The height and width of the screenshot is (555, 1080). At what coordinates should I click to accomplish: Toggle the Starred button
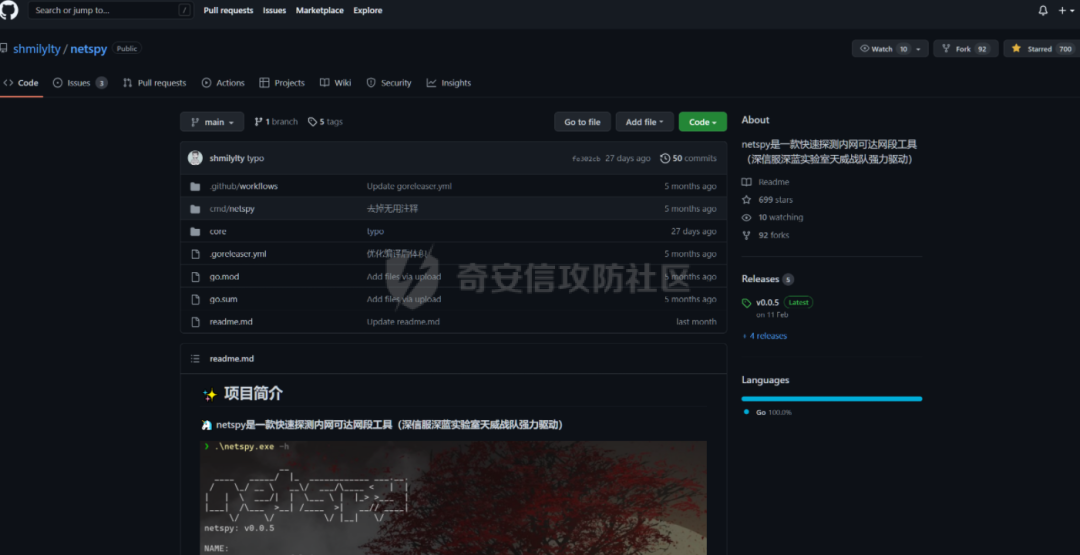click(x=1041, y=49)
